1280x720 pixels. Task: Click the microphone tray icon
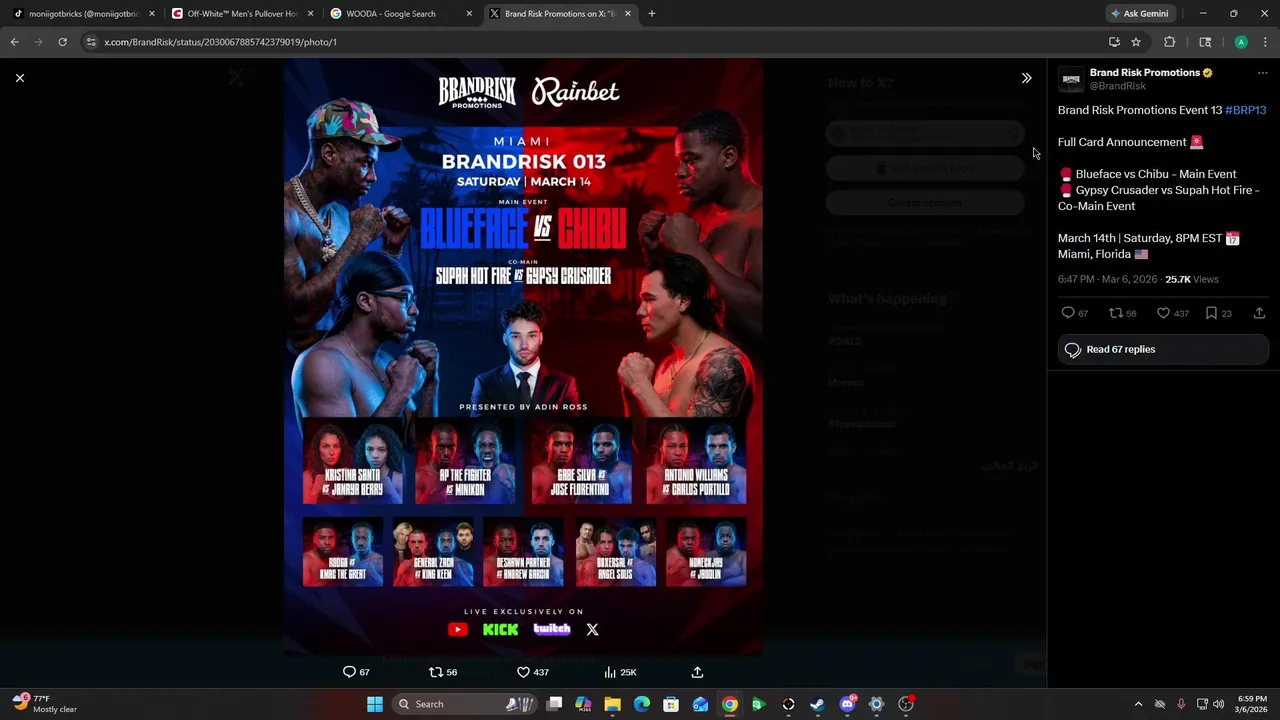pos(1181,704)
